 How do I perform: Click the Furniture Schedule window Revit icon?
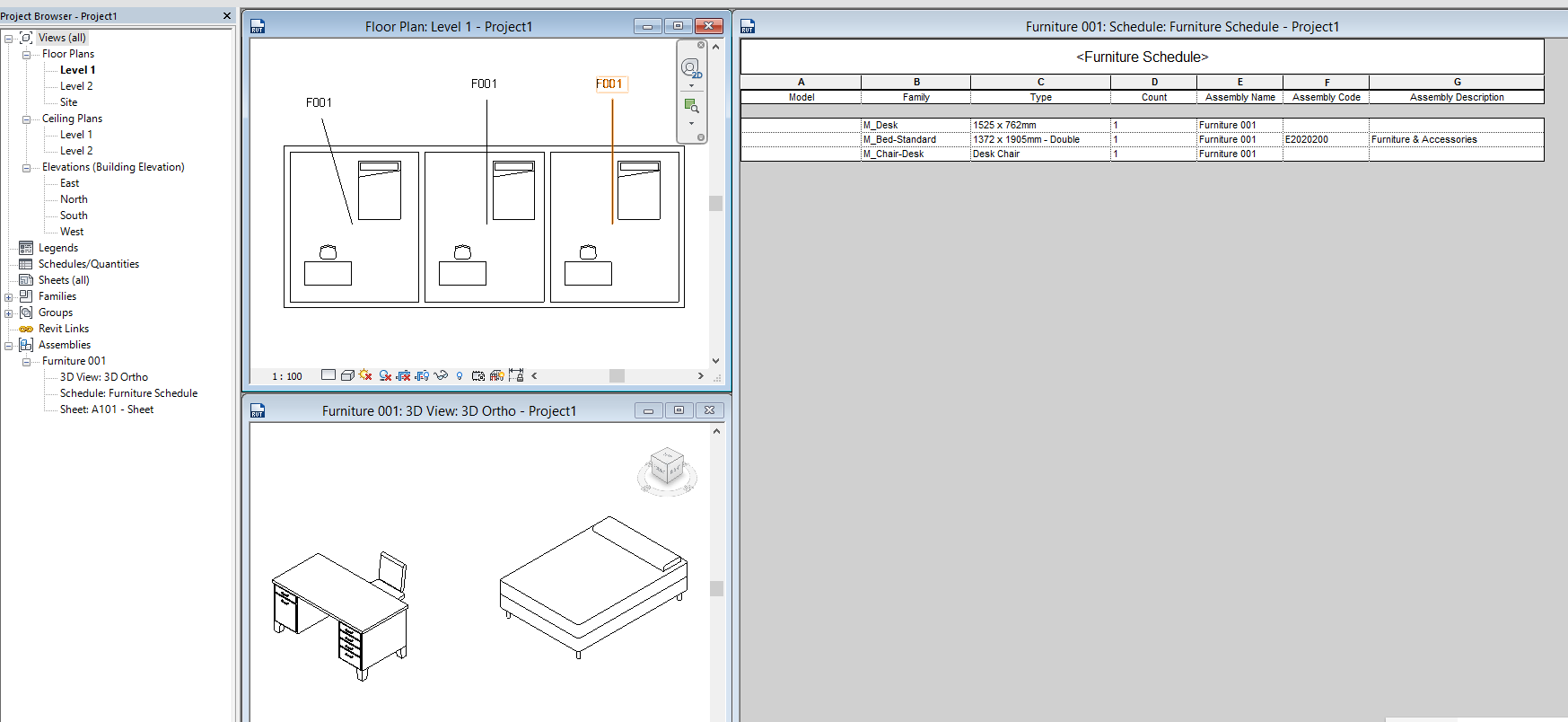tap(748, 26)
